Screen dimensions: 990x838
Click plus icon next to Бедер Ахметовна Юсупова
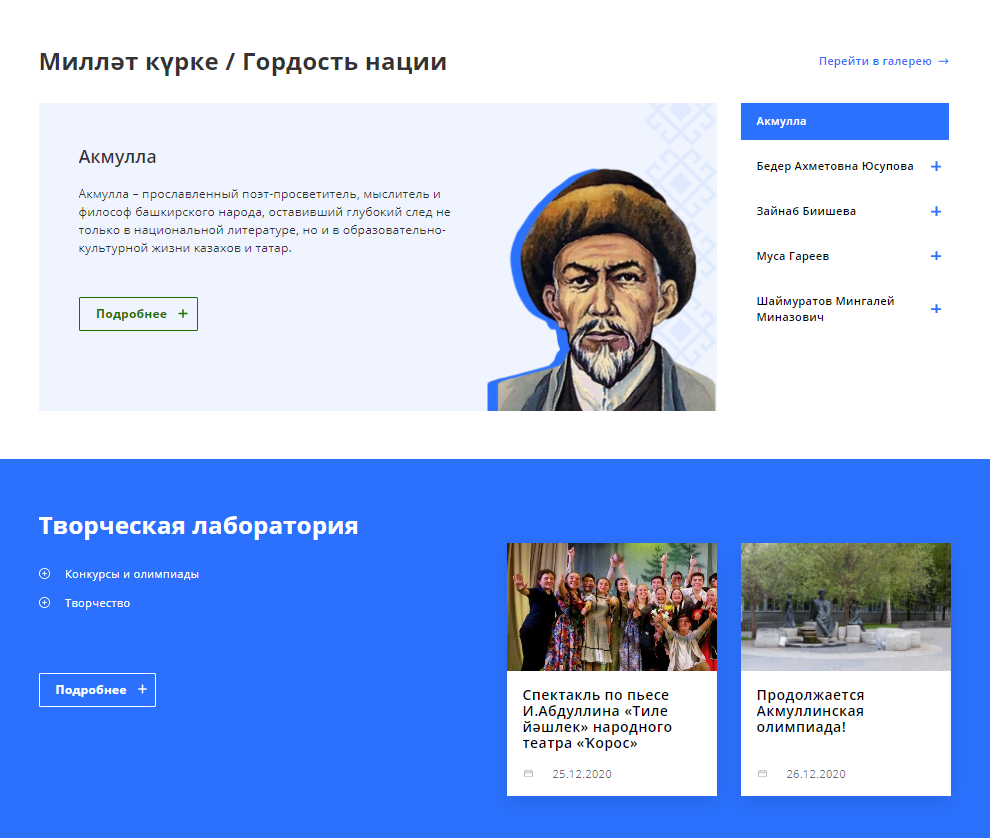coord(936,167)
